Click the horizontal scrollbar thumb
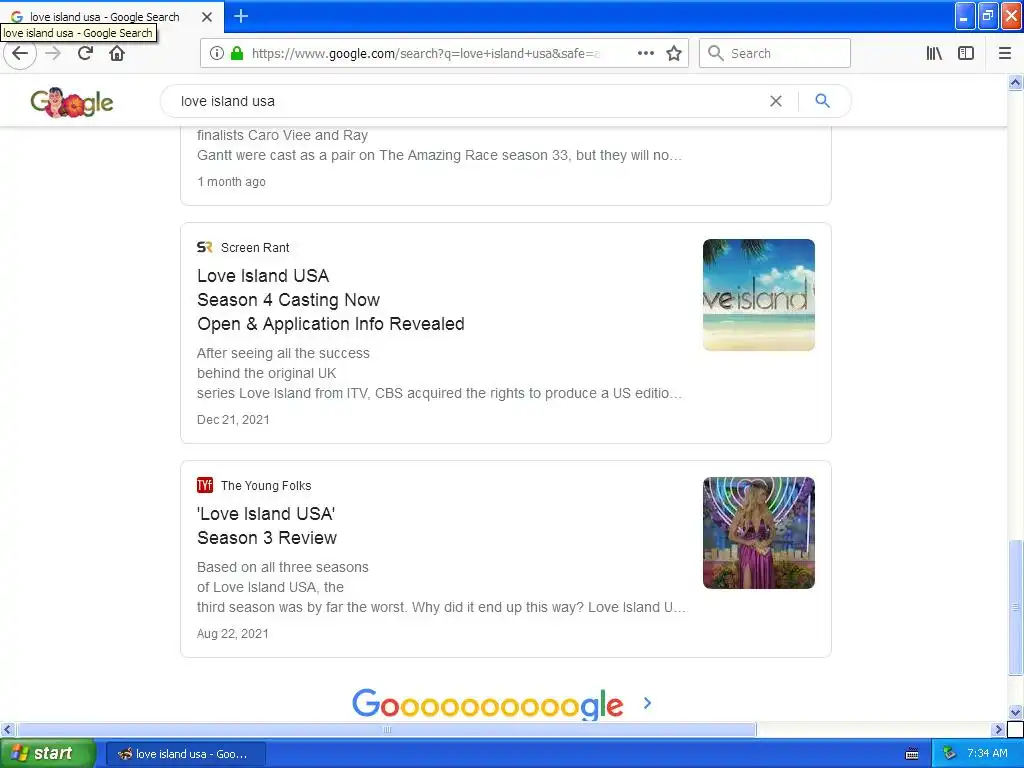Image resolution: width=1024 pixels, height=768 pixels. pyautogui.click(x=387, y=729)
